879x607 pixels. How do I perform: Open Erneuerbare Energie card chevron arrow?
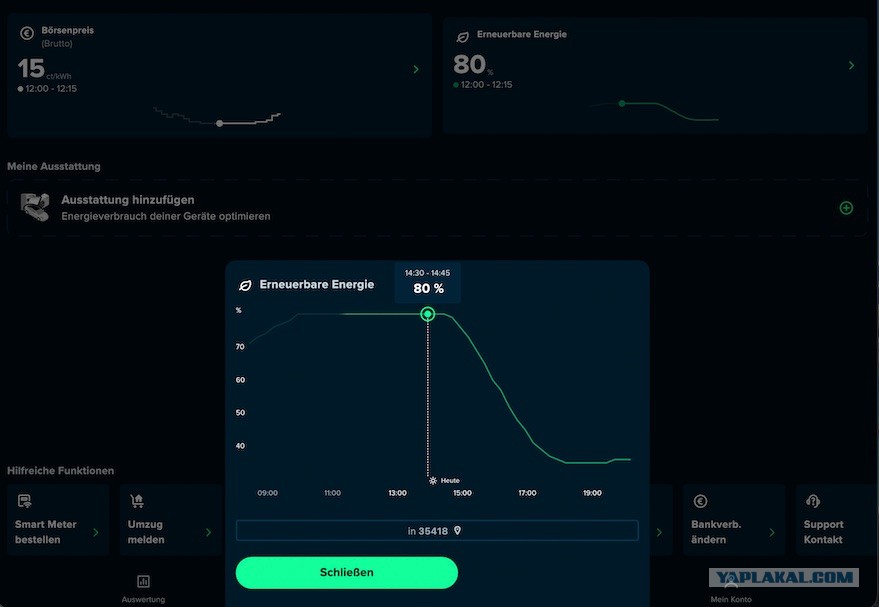pos(851,66)
